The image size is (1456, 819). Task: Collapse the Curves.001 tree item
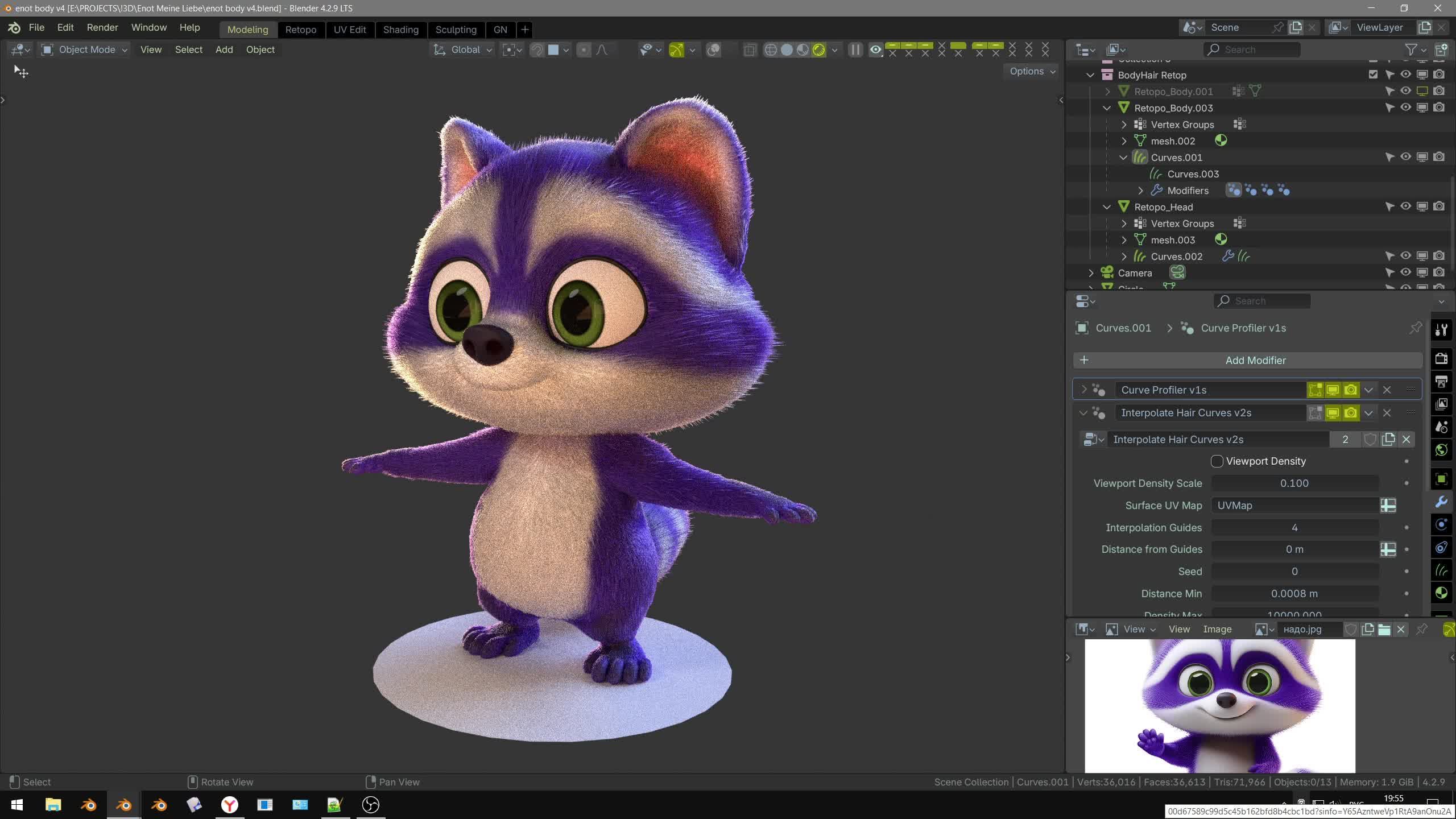pos(1123,158)
